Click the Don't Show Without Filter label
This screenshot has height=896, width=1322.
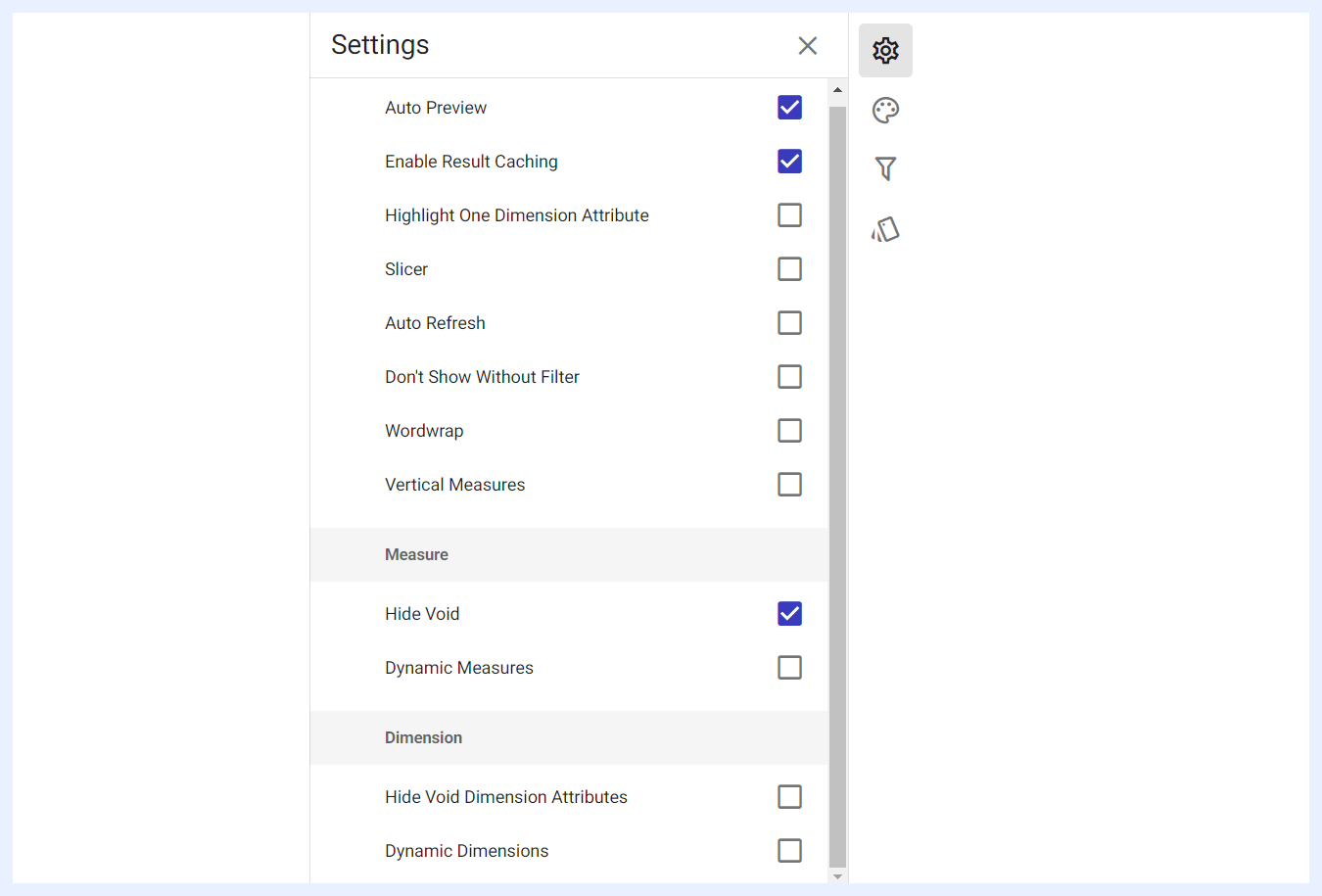tap(482, 377)
